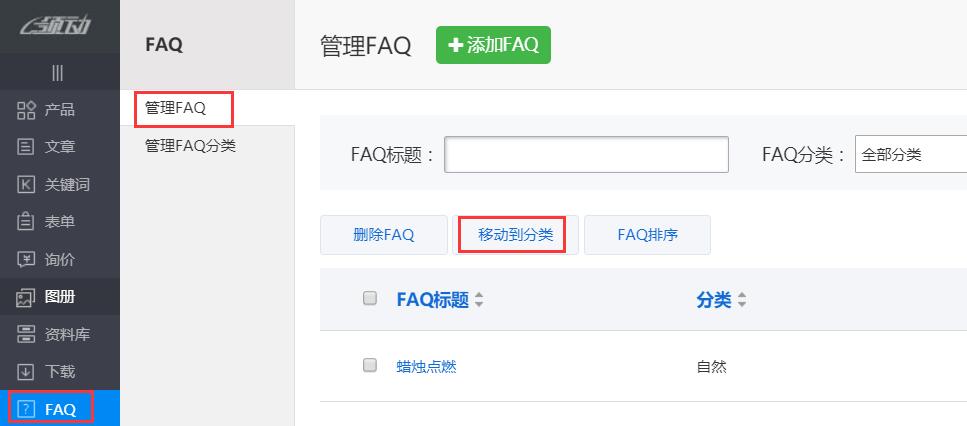
Task: Open 管理FAQ分类 submenu item
Action: [x=190, y=146]
